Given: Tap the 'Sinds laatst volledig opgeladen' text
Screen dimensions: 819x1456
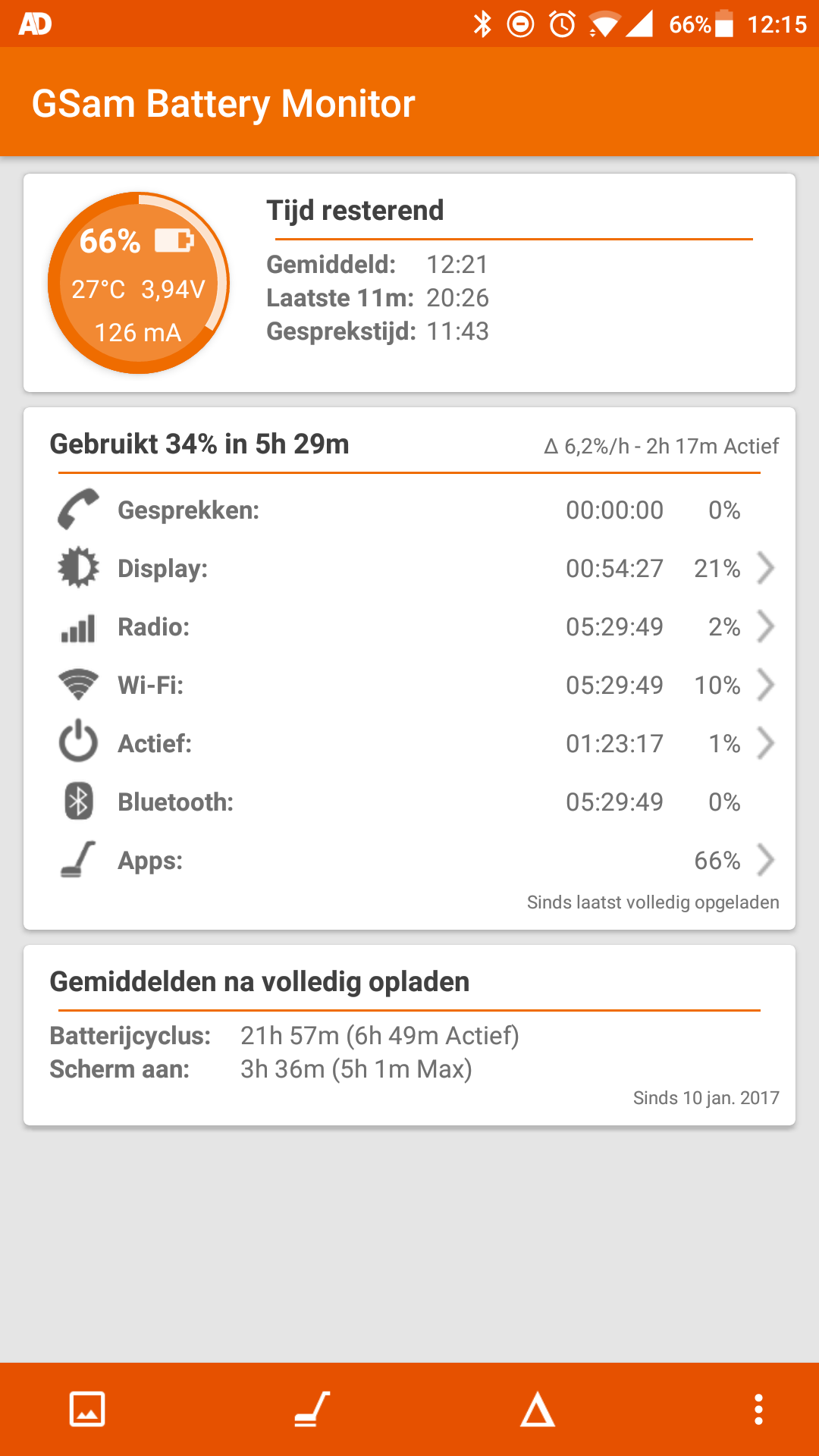Looking at the screenshot, I should tap(653, 902).
